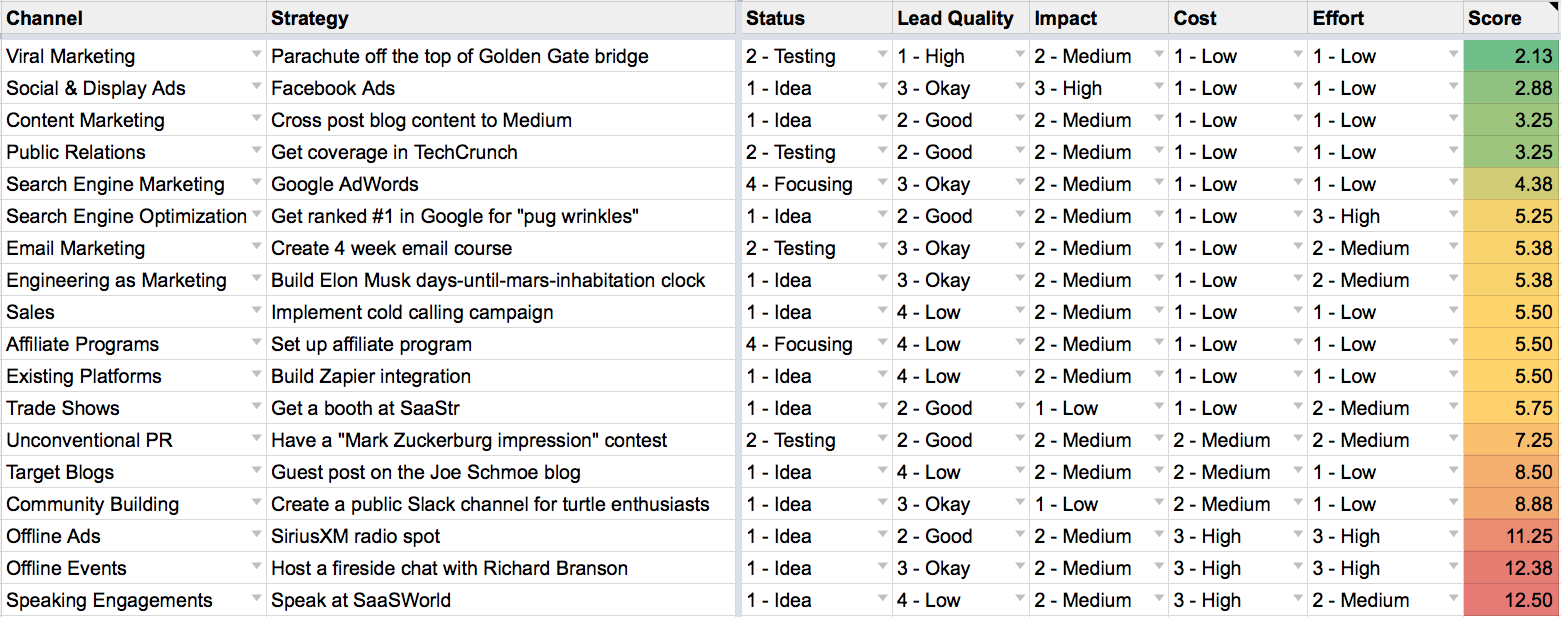1561x617 pixels.
Task: Expand Impact dropdown in Get a booth at SaaStr row
Action: (1159, 407)
